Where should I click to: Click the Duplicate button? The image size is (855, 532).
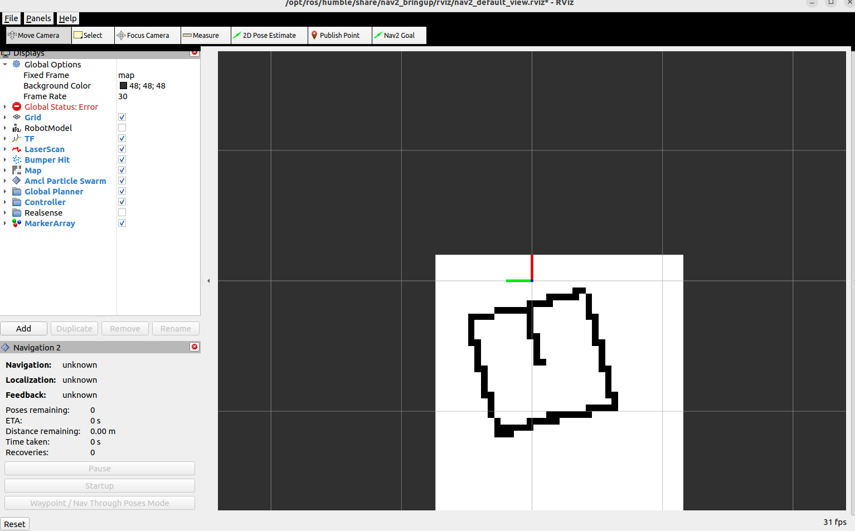click(x=74, y=329)
